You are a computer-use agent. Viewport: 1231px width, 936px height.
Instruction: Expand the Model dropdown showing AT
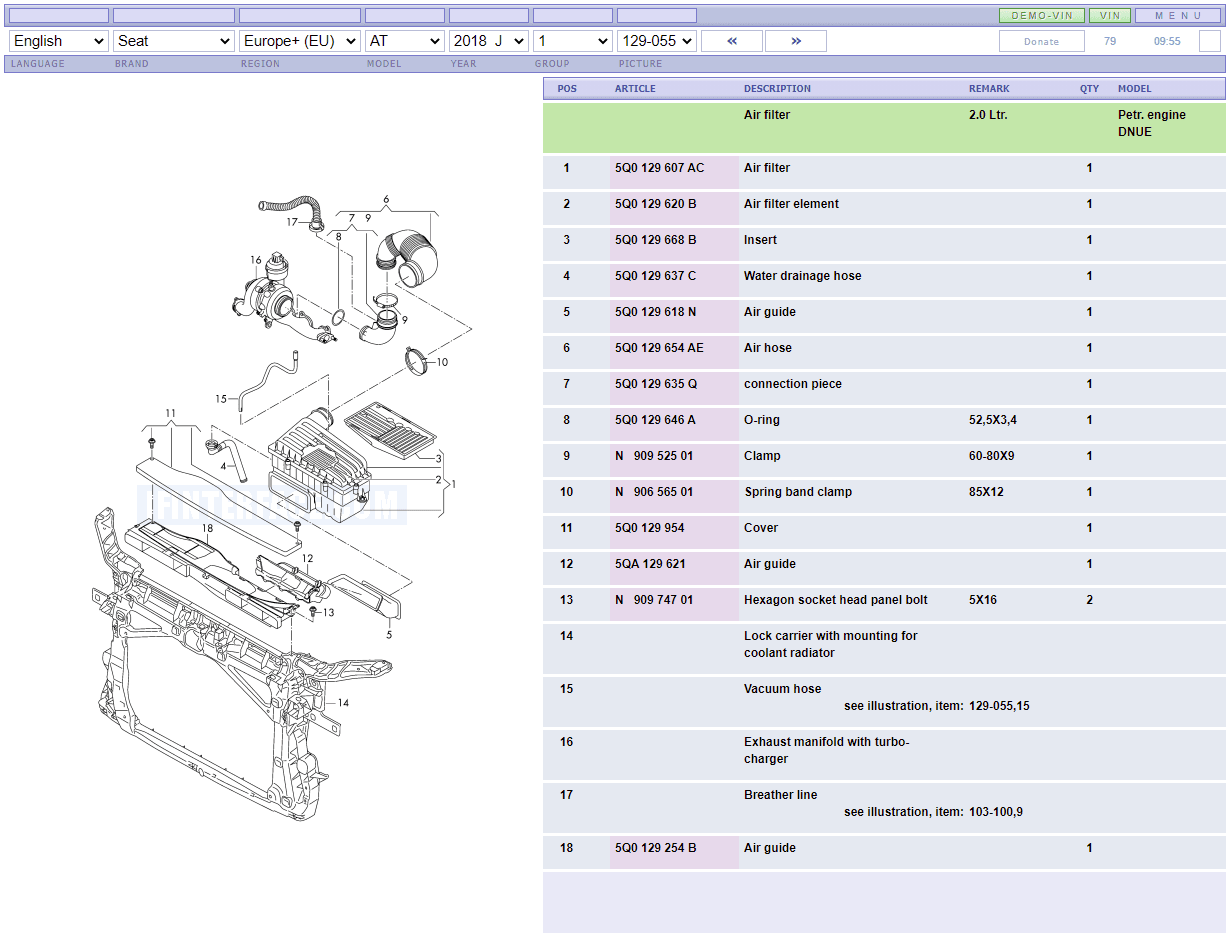(x=404, y=41)
